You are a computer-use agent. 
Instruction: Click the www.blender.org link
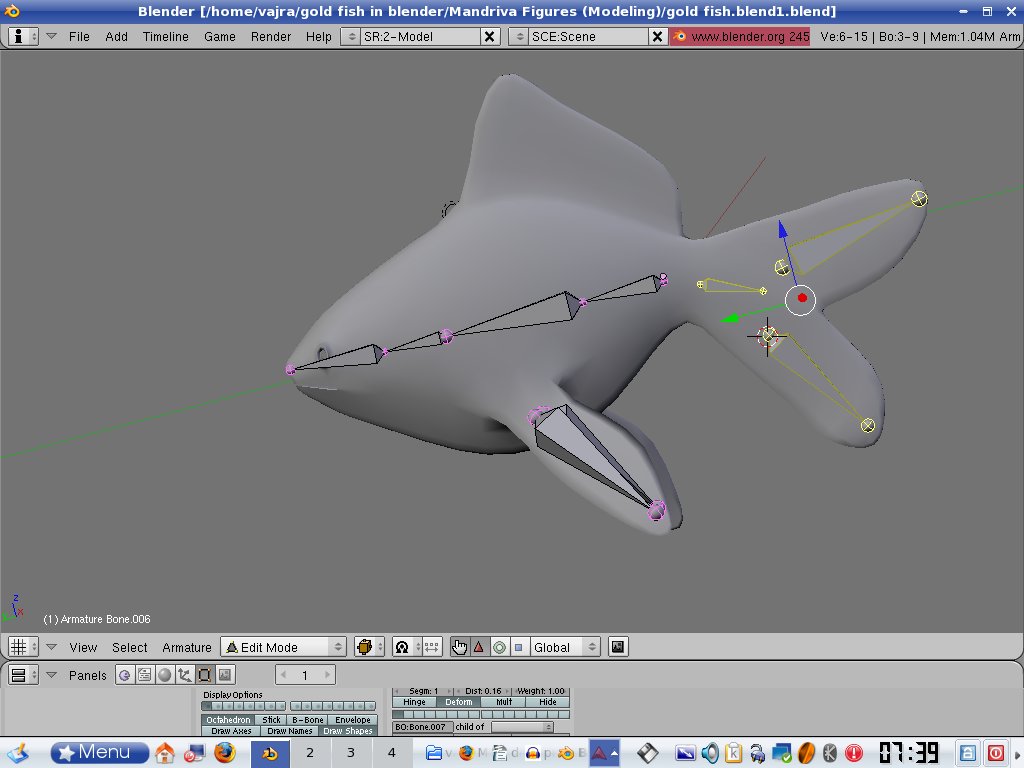point(740,36)
